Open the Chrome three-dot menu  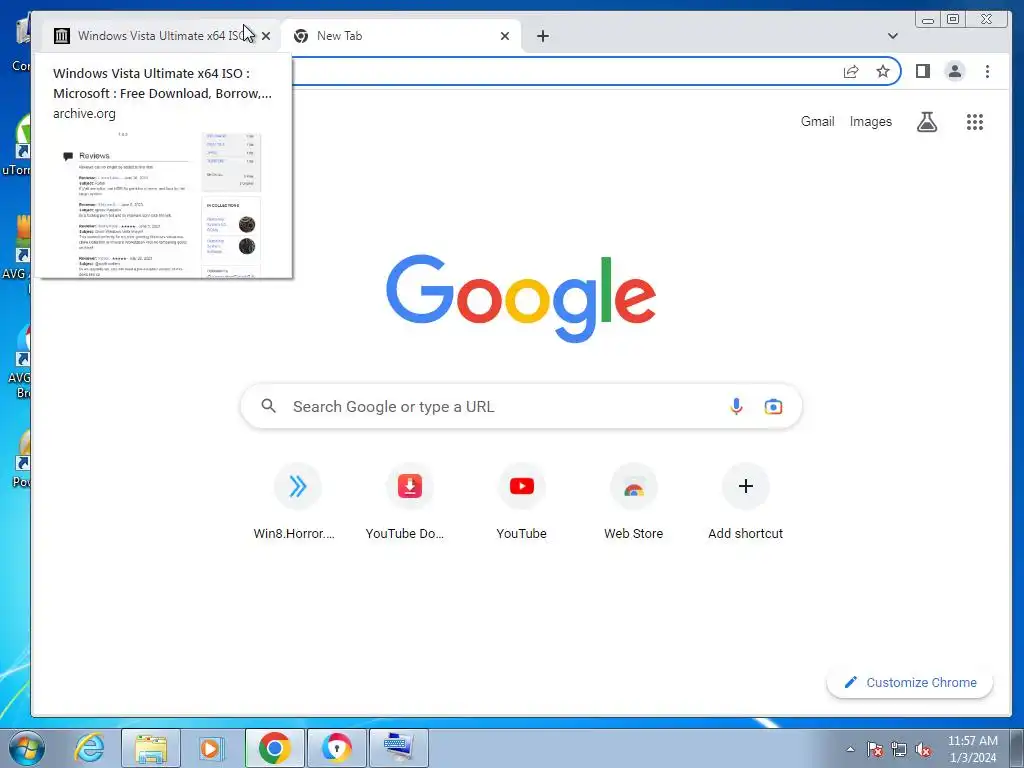[987, 71]
